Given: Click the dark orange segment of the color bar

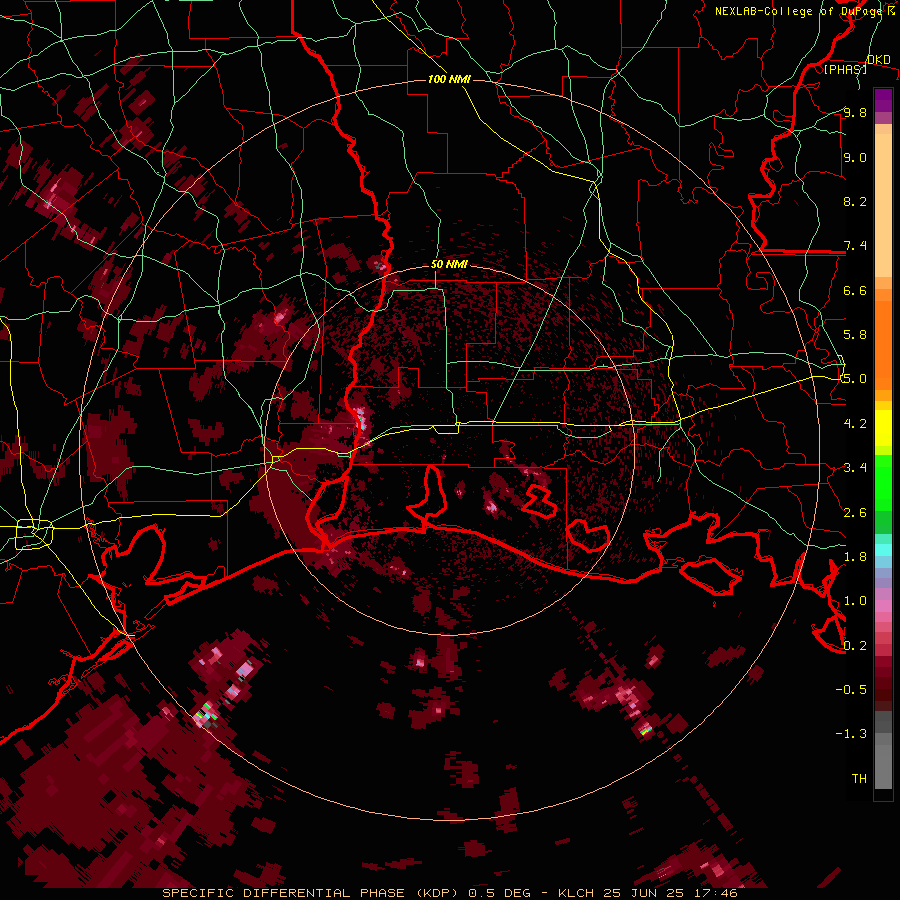Looking at the screenshot, I should tap(883, 346).
